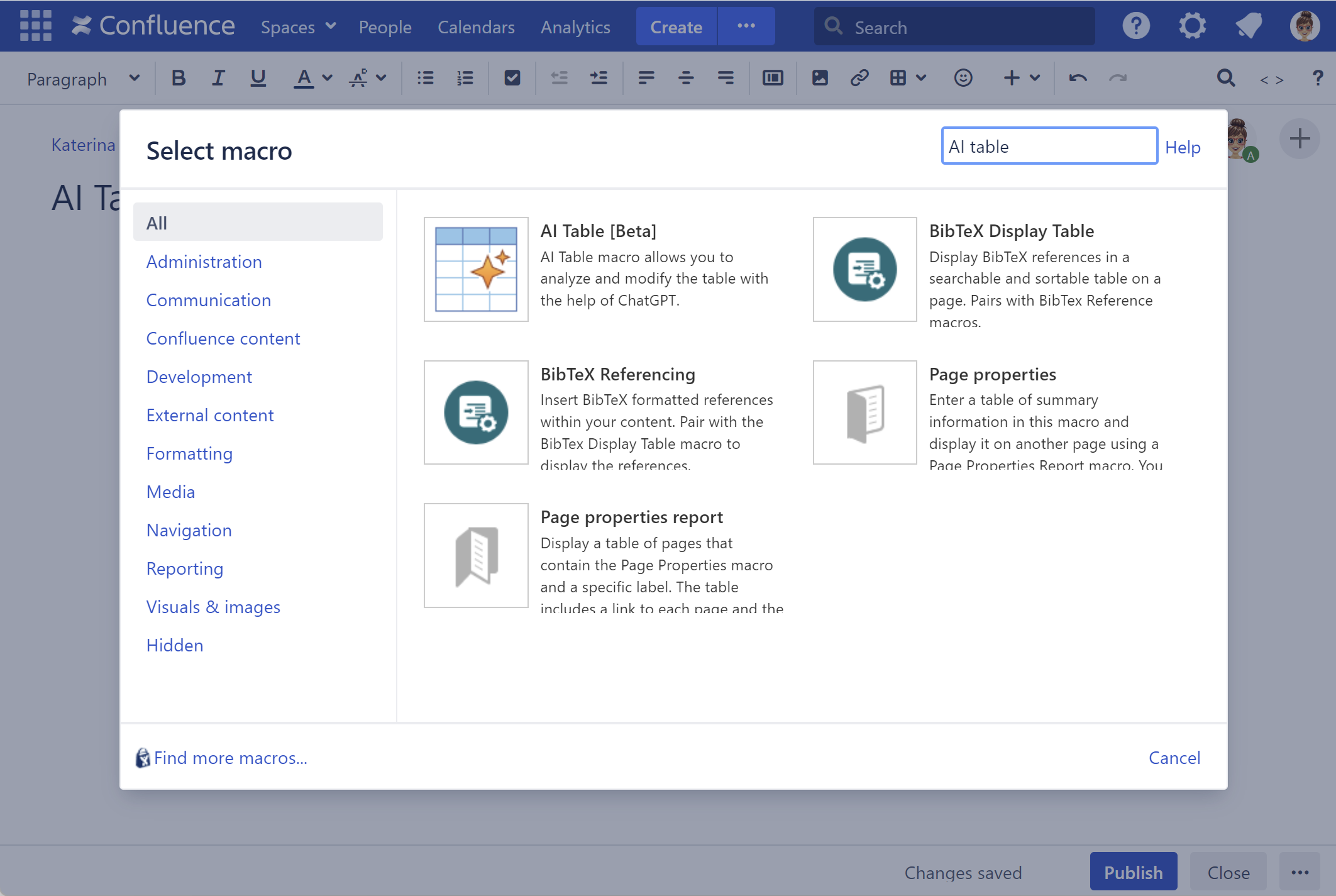Pick the BibTeX Referencing macro icon

[x=476, y=412]
